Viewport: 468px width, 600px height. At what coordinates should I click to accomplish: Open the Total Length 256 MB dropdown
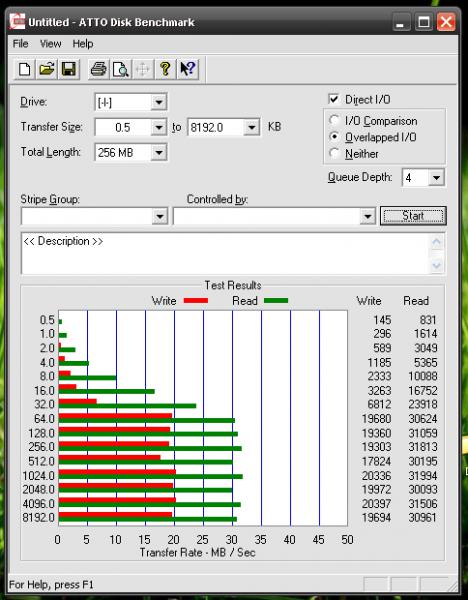point(158,152)
